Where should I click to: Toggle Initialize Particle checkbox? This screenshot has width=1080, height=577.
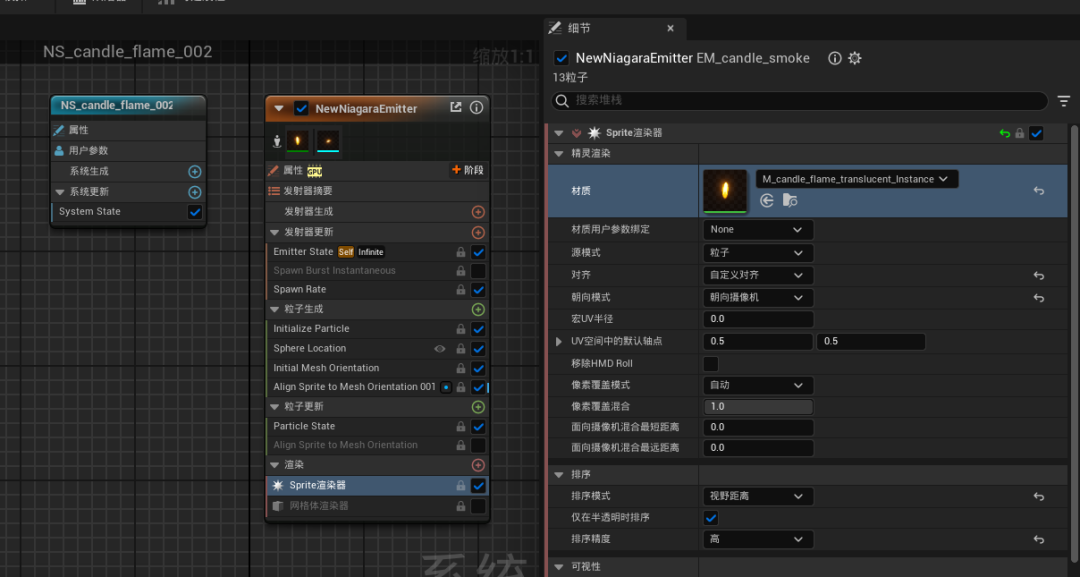click(478, 329)
